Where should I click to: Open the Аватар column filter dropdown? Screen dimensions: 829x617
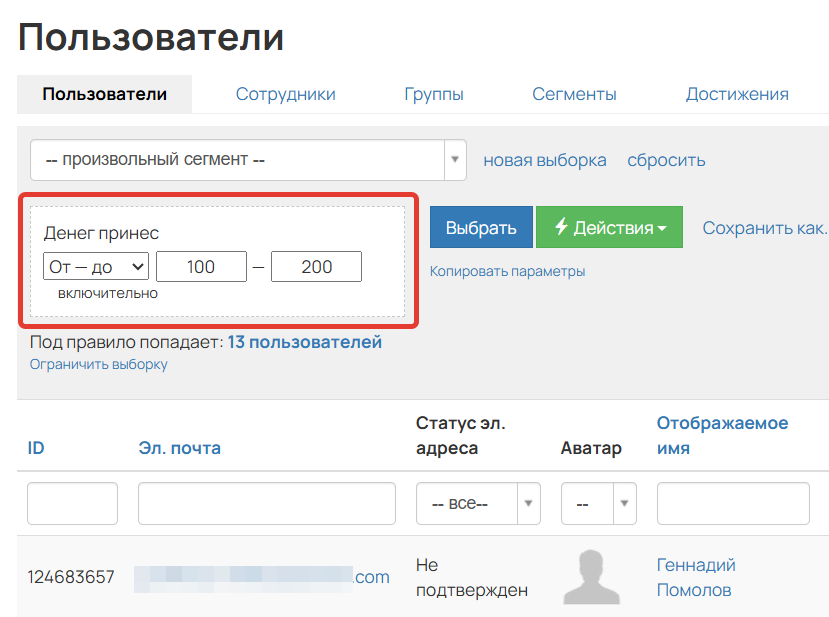pos(597,503)
